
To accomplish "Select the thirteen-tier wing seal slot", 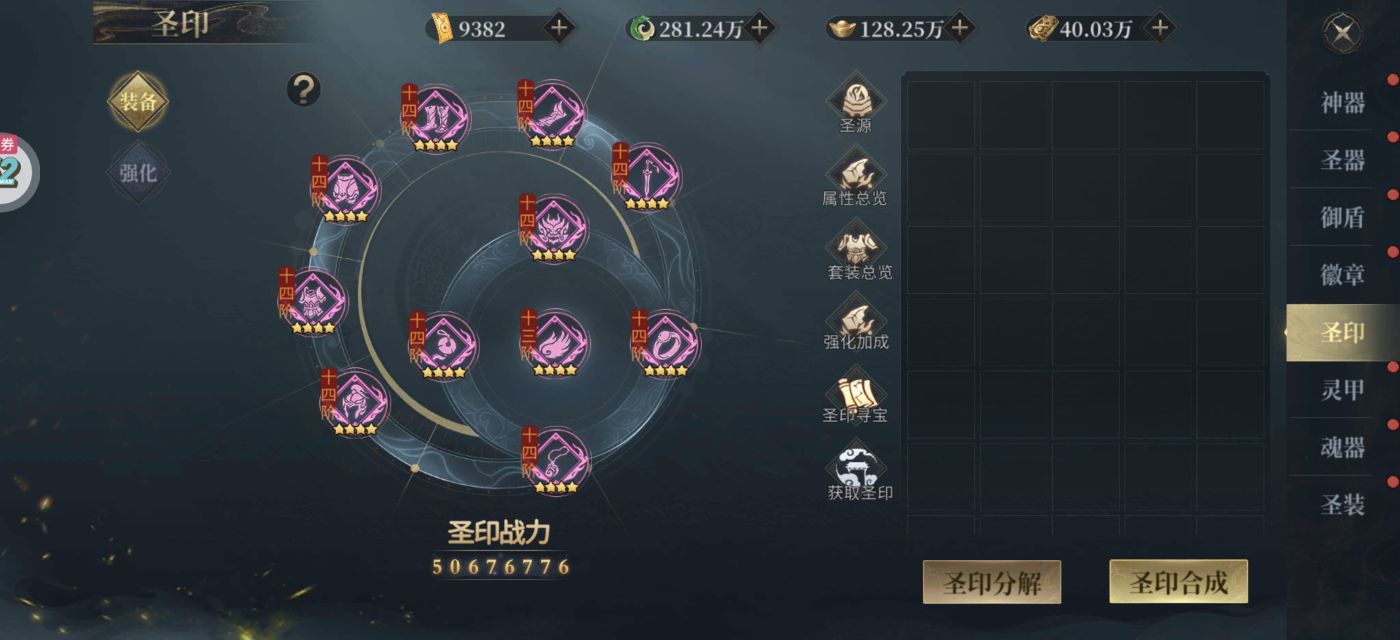I will (555, 343).
